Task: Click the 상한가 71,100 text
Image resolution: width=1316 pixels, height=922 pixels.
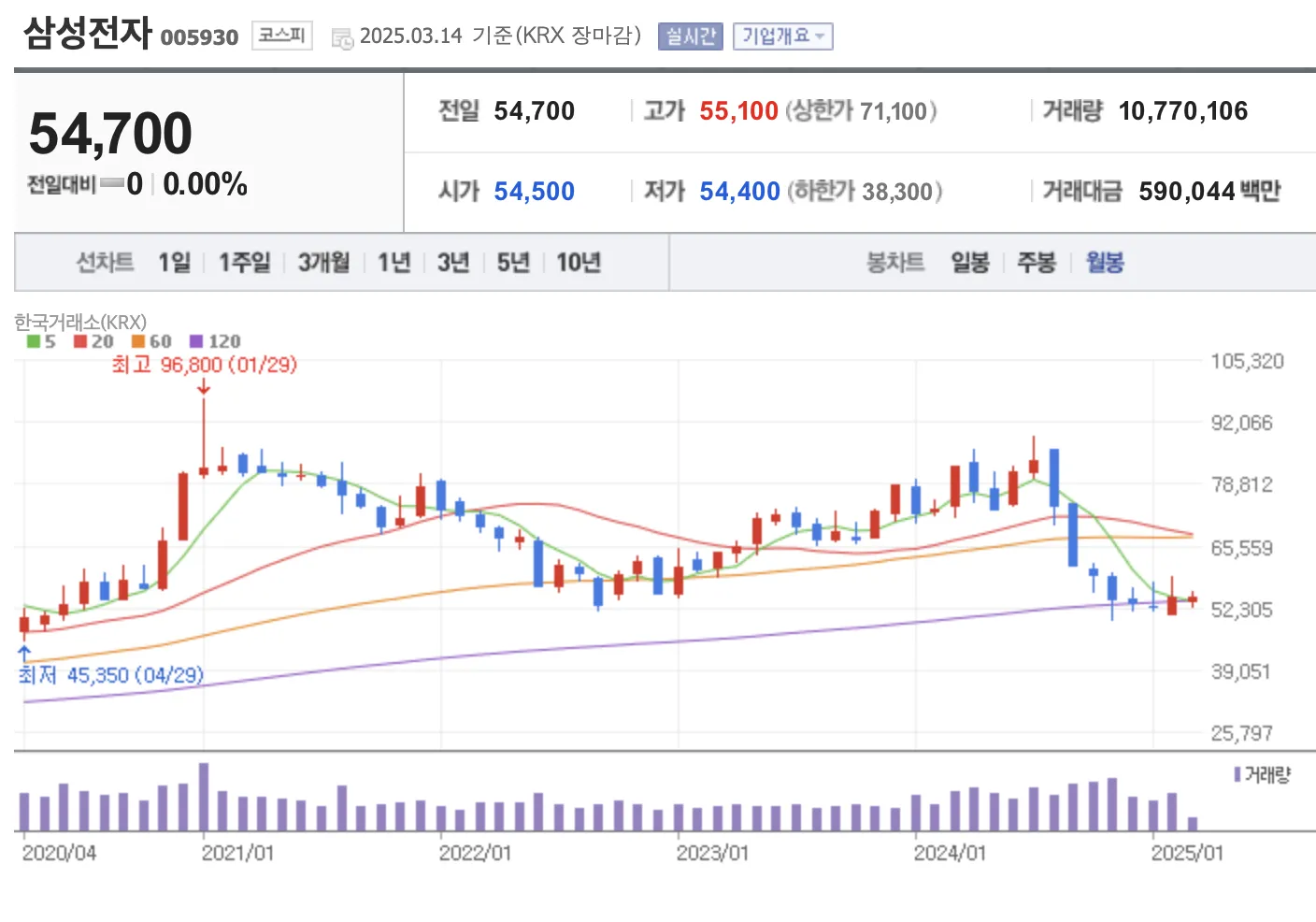Action: (x=861, y=111)
